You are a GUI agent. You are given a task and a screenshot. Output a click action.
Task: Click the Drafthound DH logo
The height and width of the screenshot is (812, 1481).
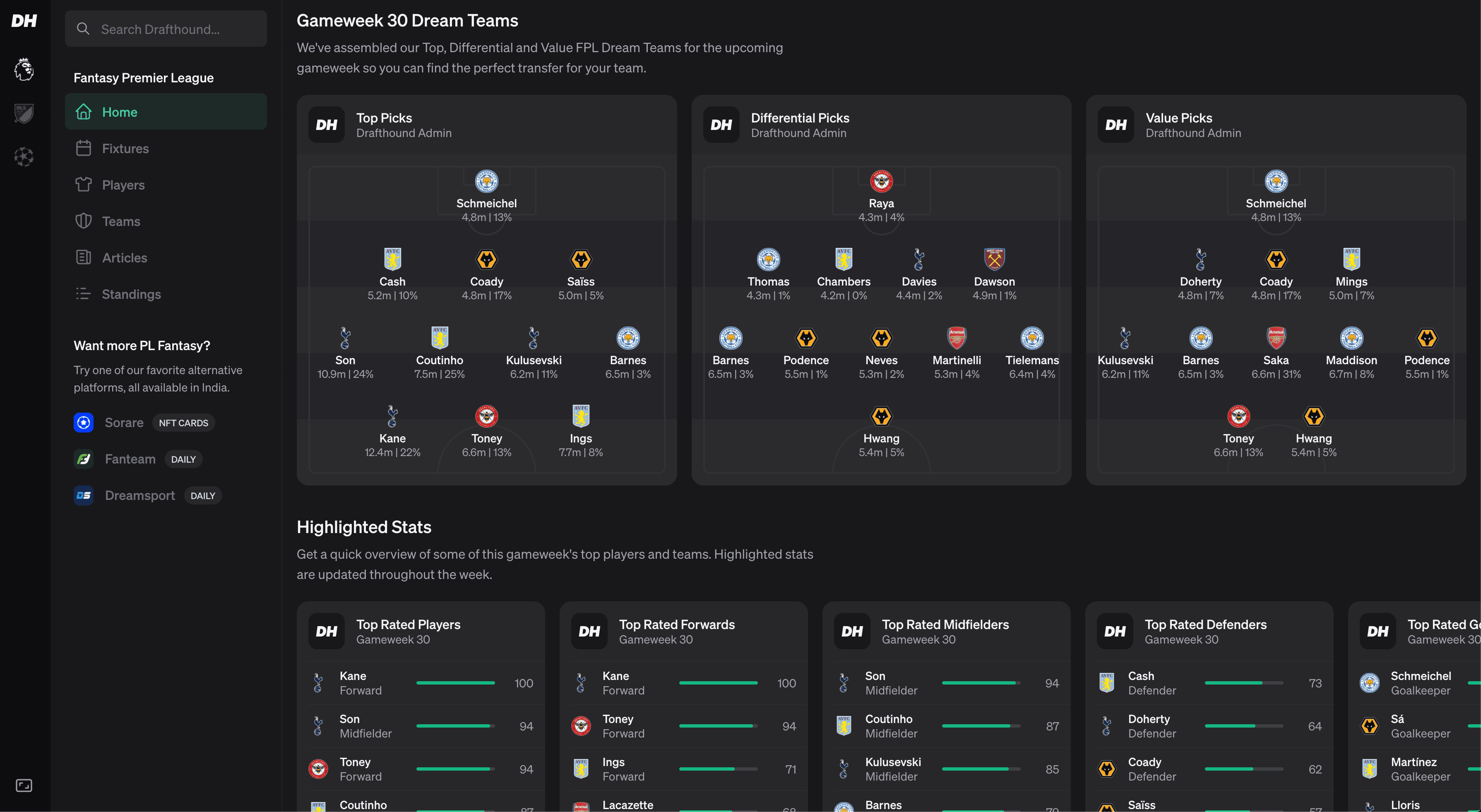24,21
